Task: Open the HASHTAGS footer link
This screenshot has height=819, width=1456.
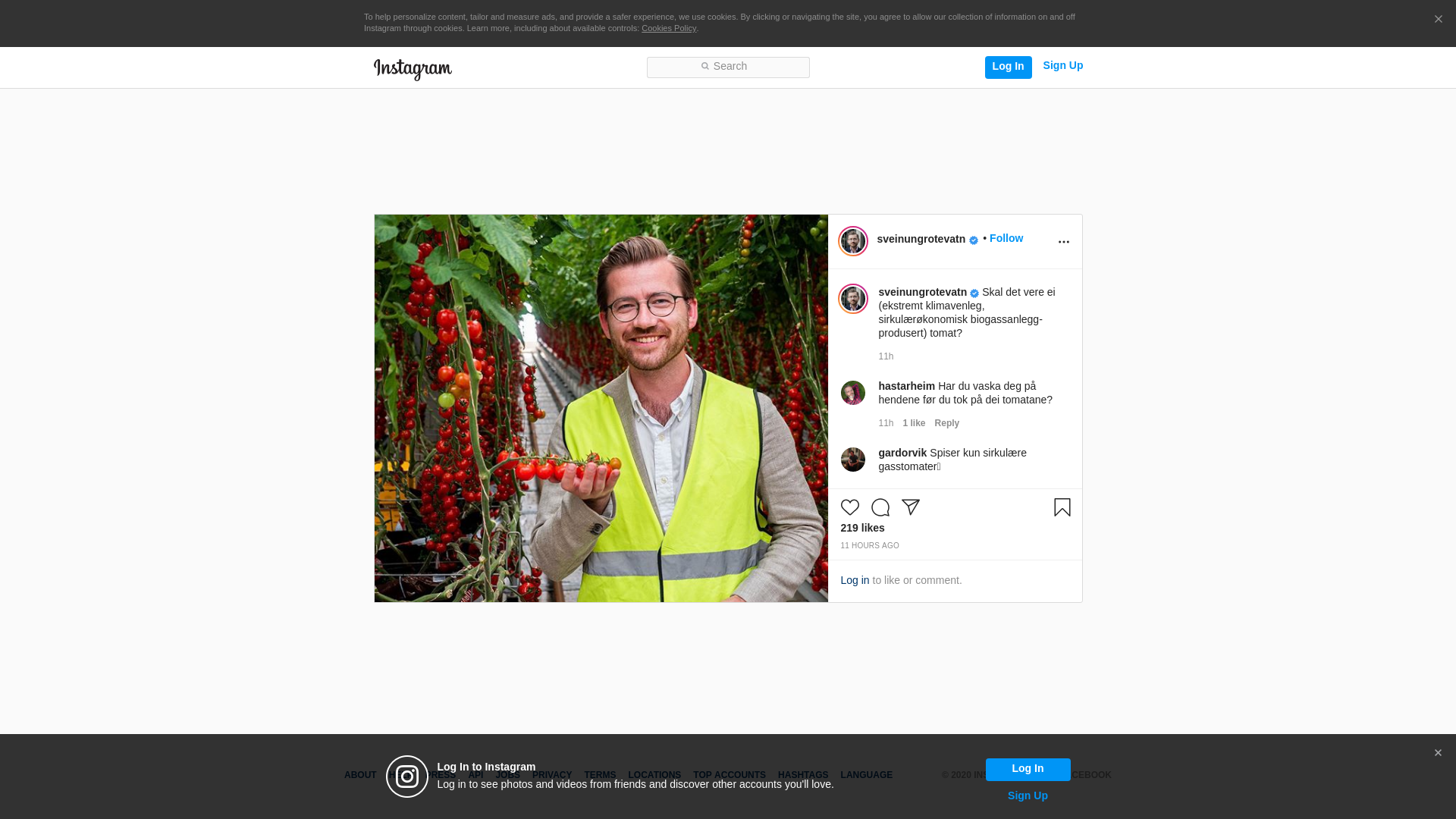Action: tap(802, 775)
